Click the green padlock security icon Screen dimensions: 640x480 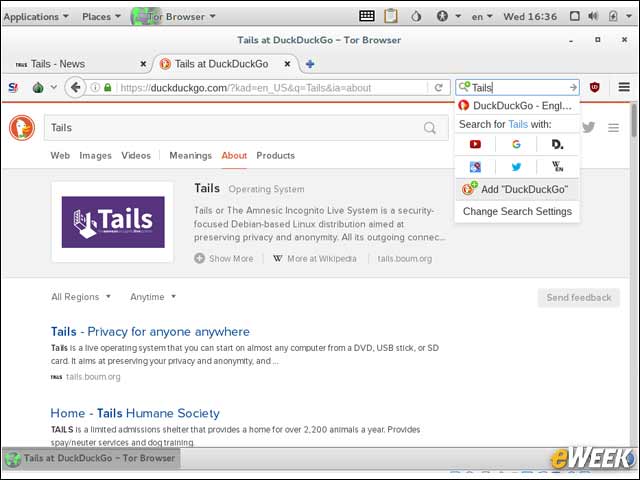click(107, 87)
